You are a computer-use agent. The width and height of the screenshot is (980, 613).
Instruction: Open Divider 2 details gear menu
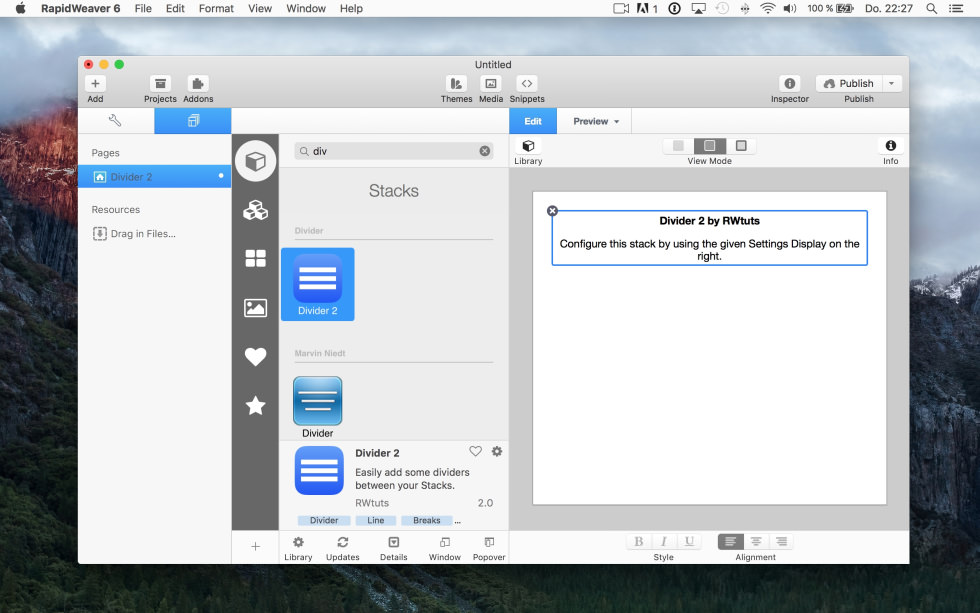[x=497, y=451]
